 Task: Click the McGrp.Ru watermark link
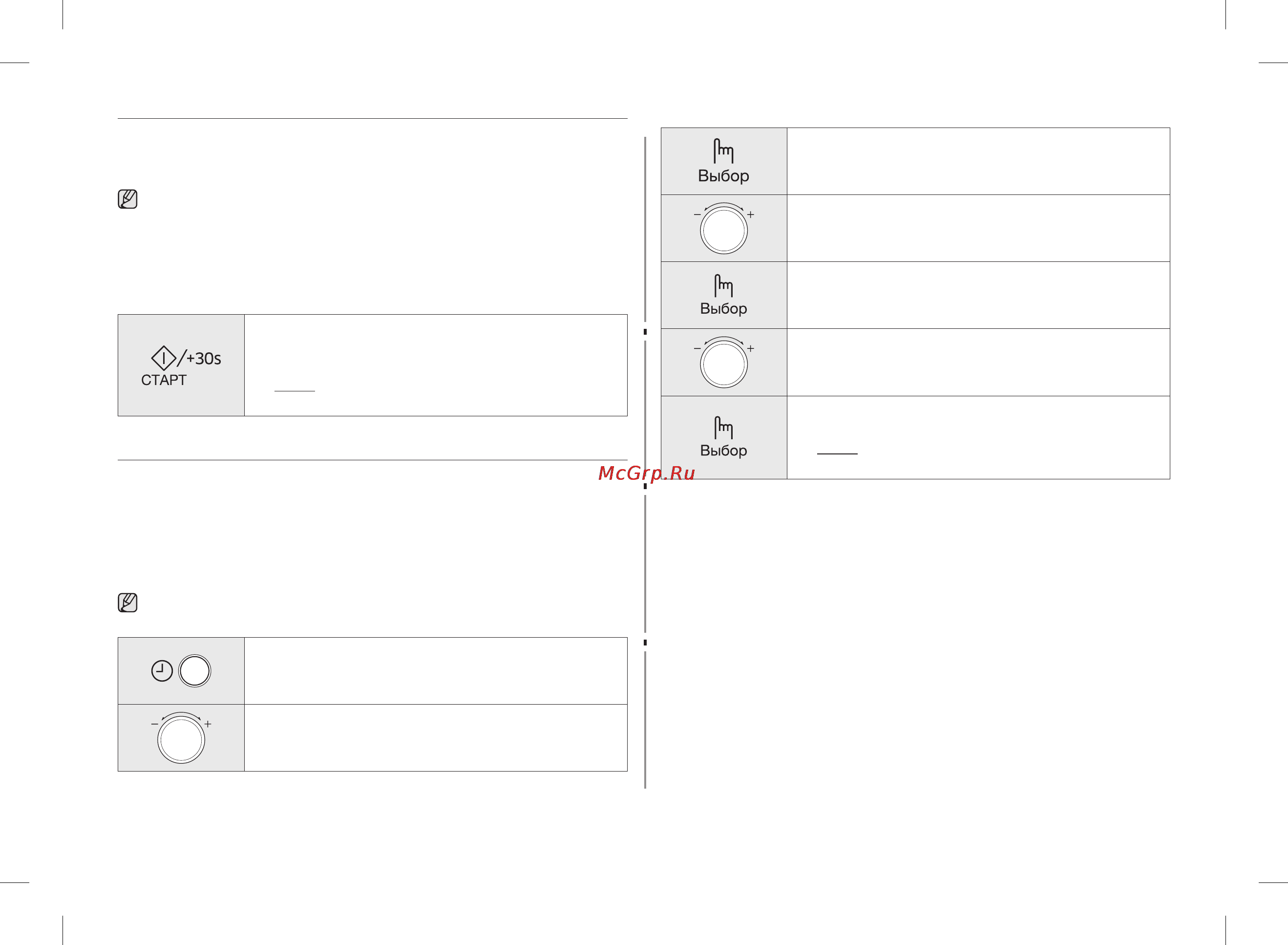(x=647, y=473)
